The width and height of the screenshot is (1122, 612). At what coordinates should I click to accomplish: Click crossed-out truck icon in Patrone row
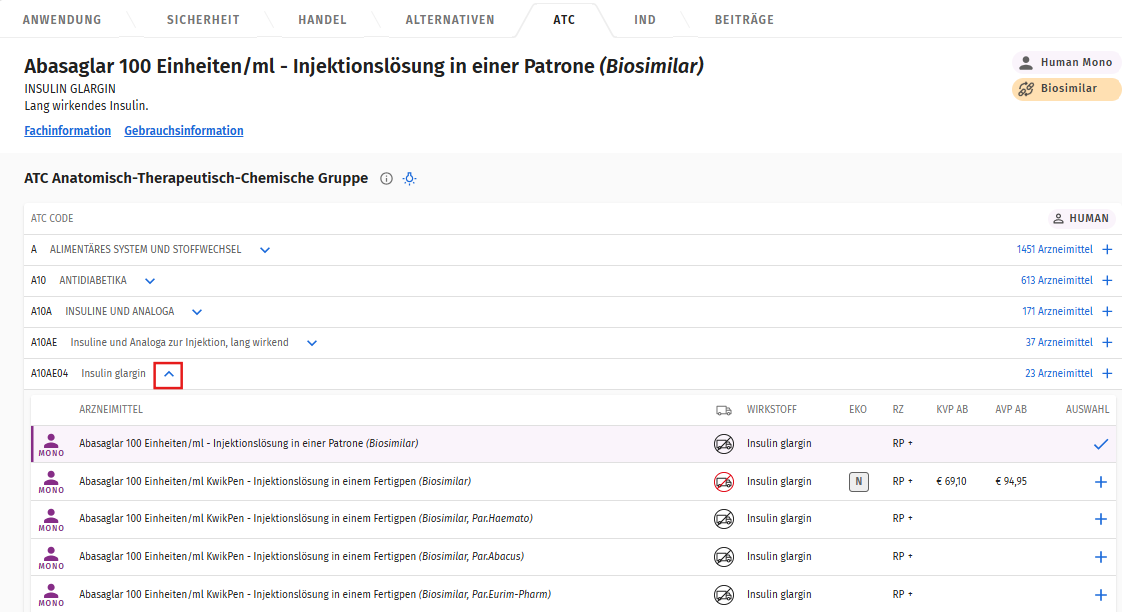724,444
